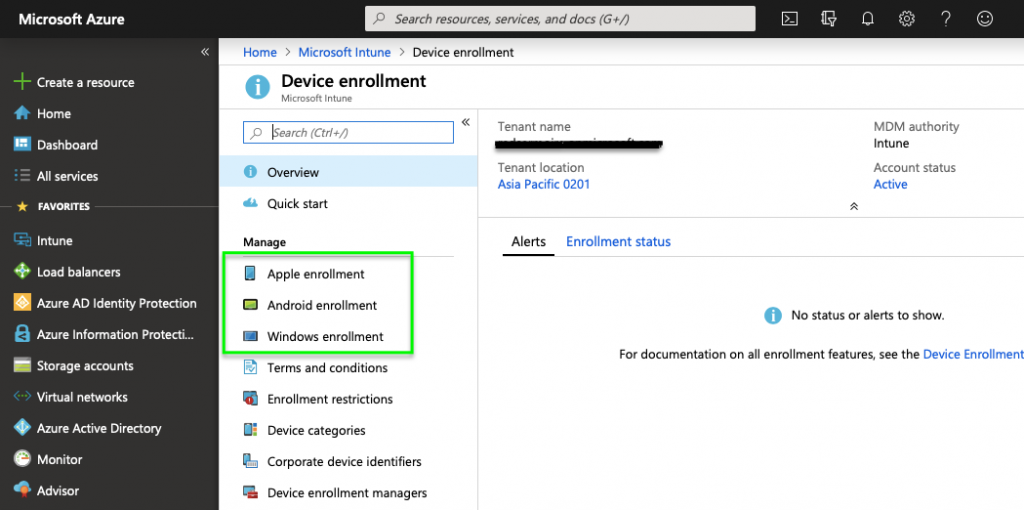1024x510 pixels.
Task: Open Device enrollment managers menu item
Action: click(x=349, y=493)
